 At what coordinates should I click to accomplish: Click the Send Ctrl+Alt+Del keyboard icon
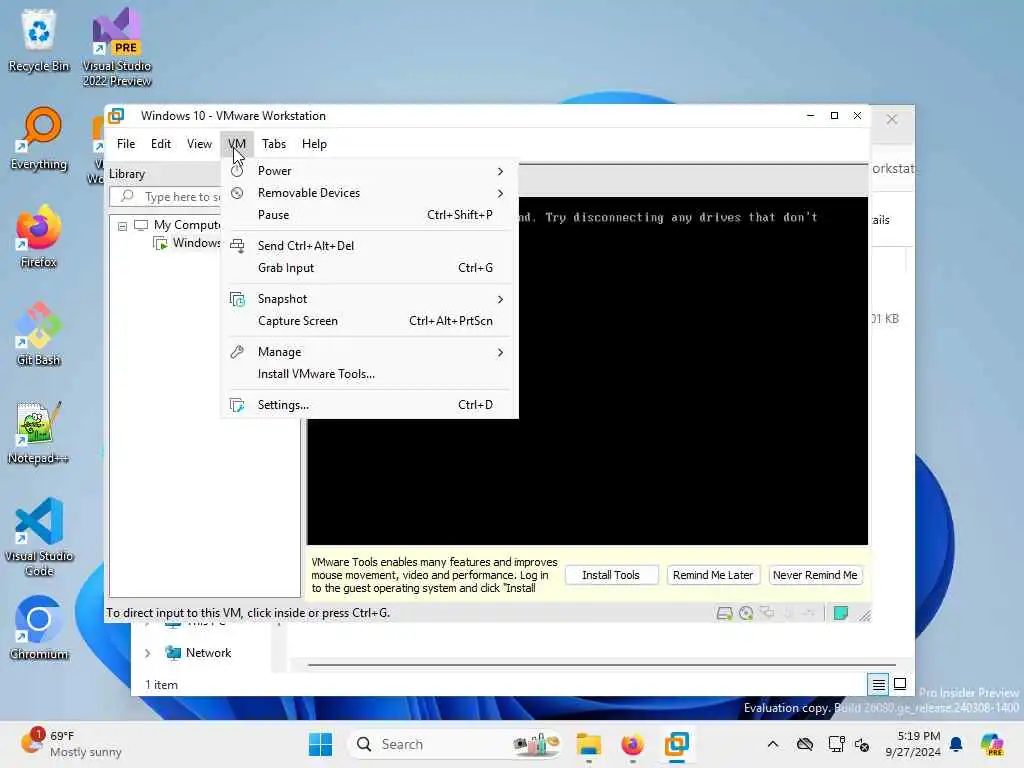pyautogui.click(x=237, y=246)
